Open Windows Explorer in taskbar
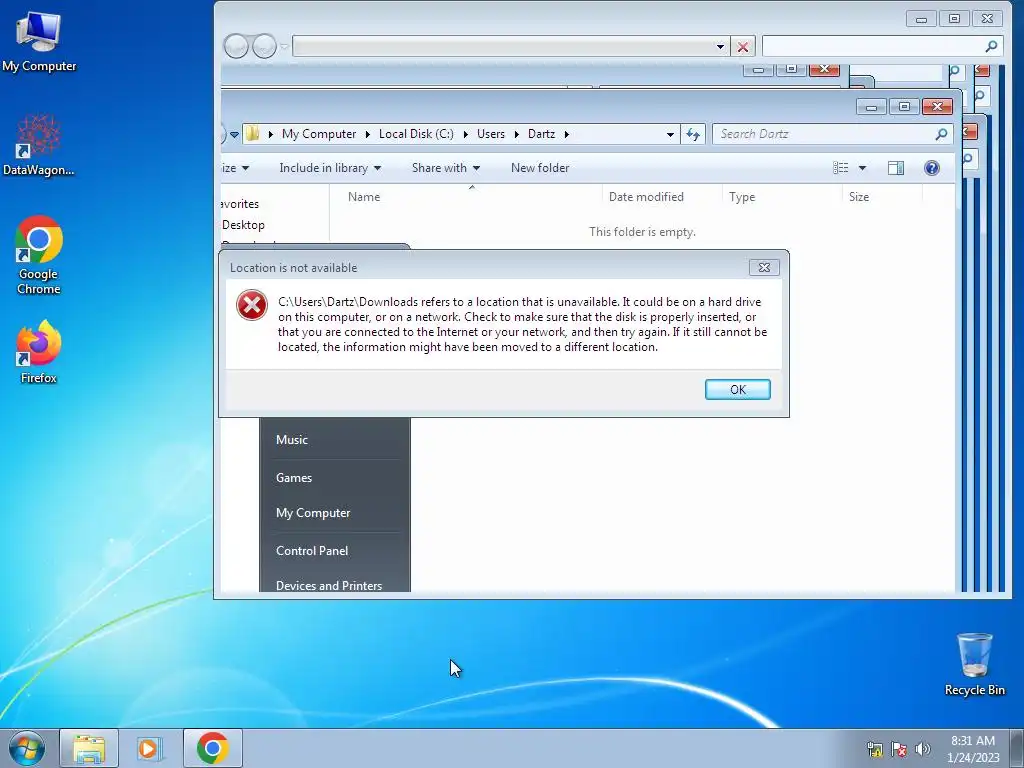 pyautogui.click(x=89, y=748)
